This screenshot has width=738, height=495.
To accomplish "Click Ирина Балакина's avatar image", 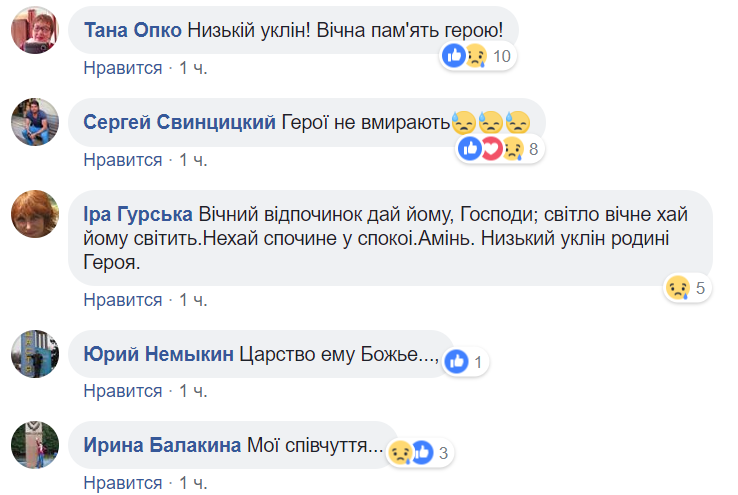I will click(x=31, y=444).
